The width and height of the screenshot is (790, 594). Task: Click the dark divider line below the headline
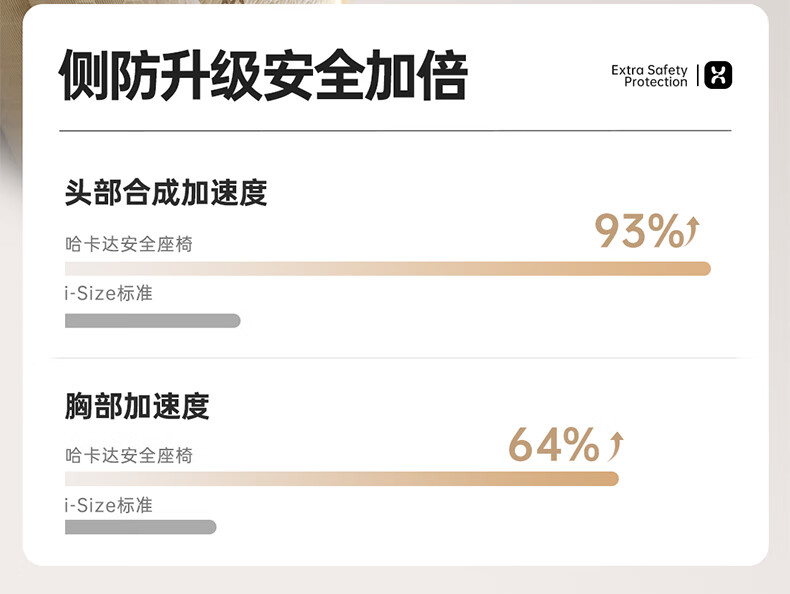click(x=395, y=131)
